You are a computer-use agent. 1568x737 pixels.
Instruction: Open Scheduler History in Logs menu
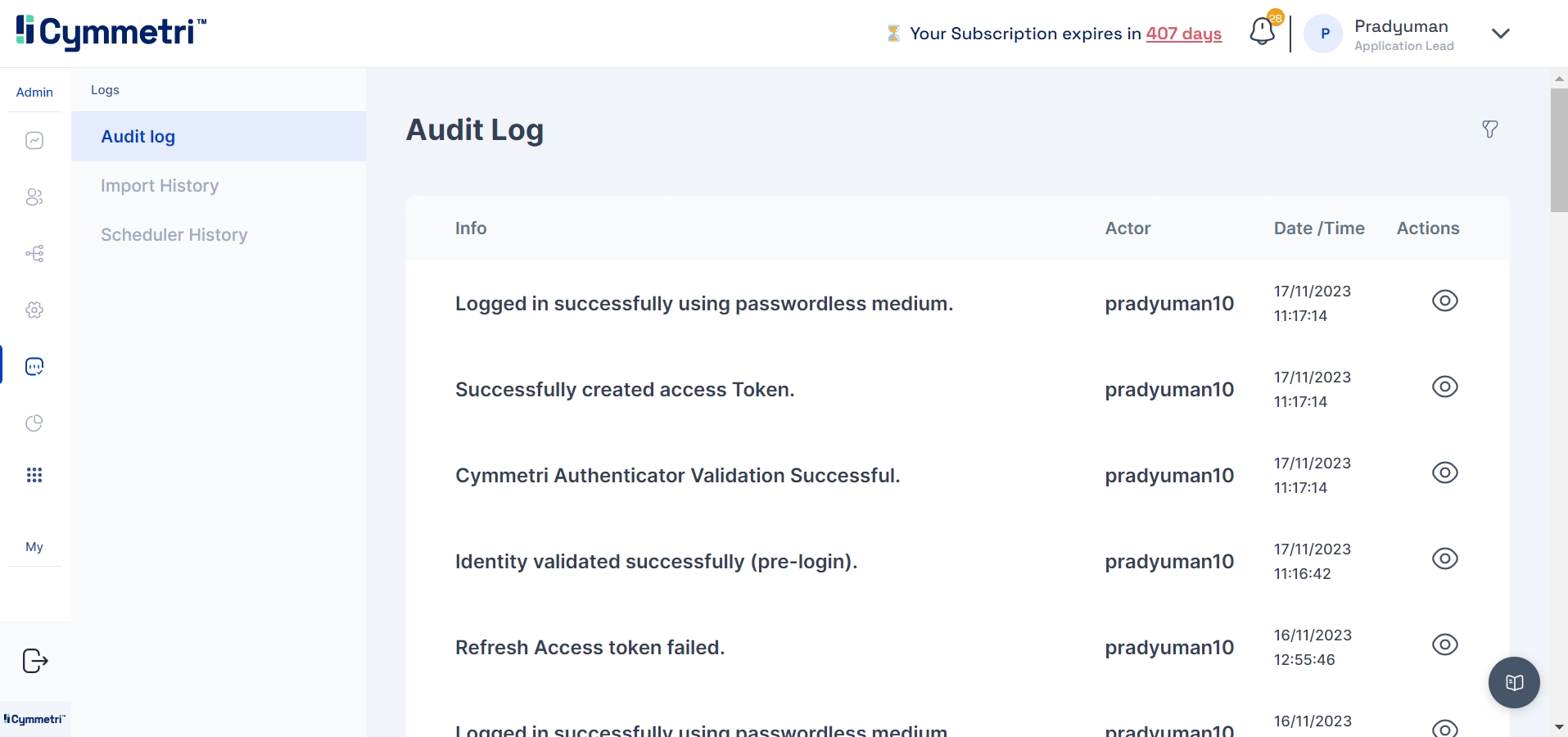tap(174, 235)
